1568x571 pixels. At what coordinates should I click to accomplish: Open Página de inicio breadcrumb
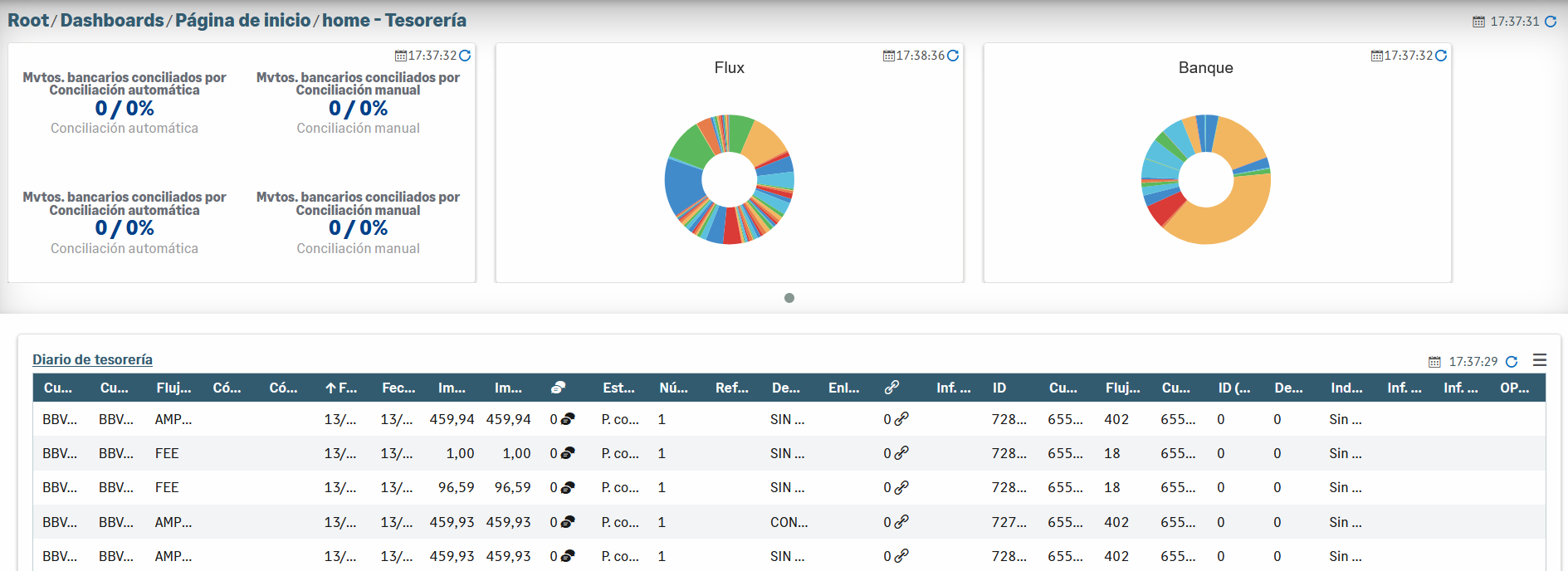(x=242, y=20)
